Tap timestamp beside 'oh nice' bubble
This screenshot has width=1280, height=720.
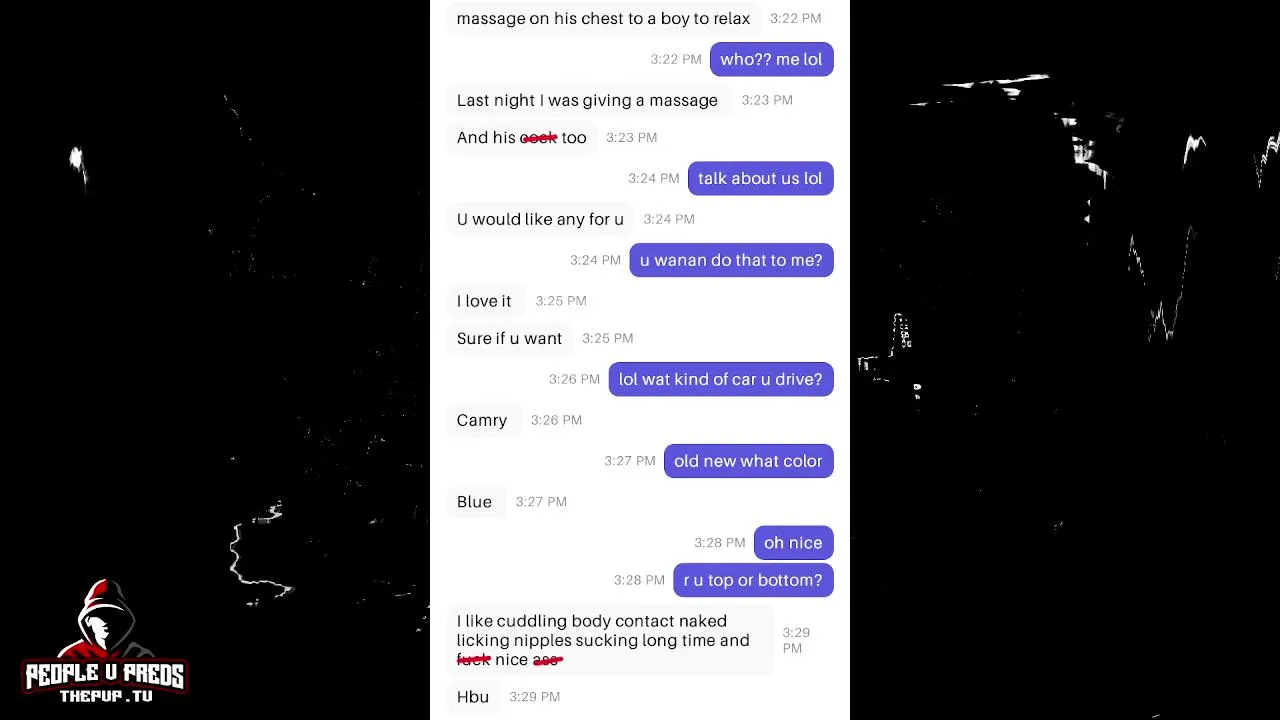(720, 543)
